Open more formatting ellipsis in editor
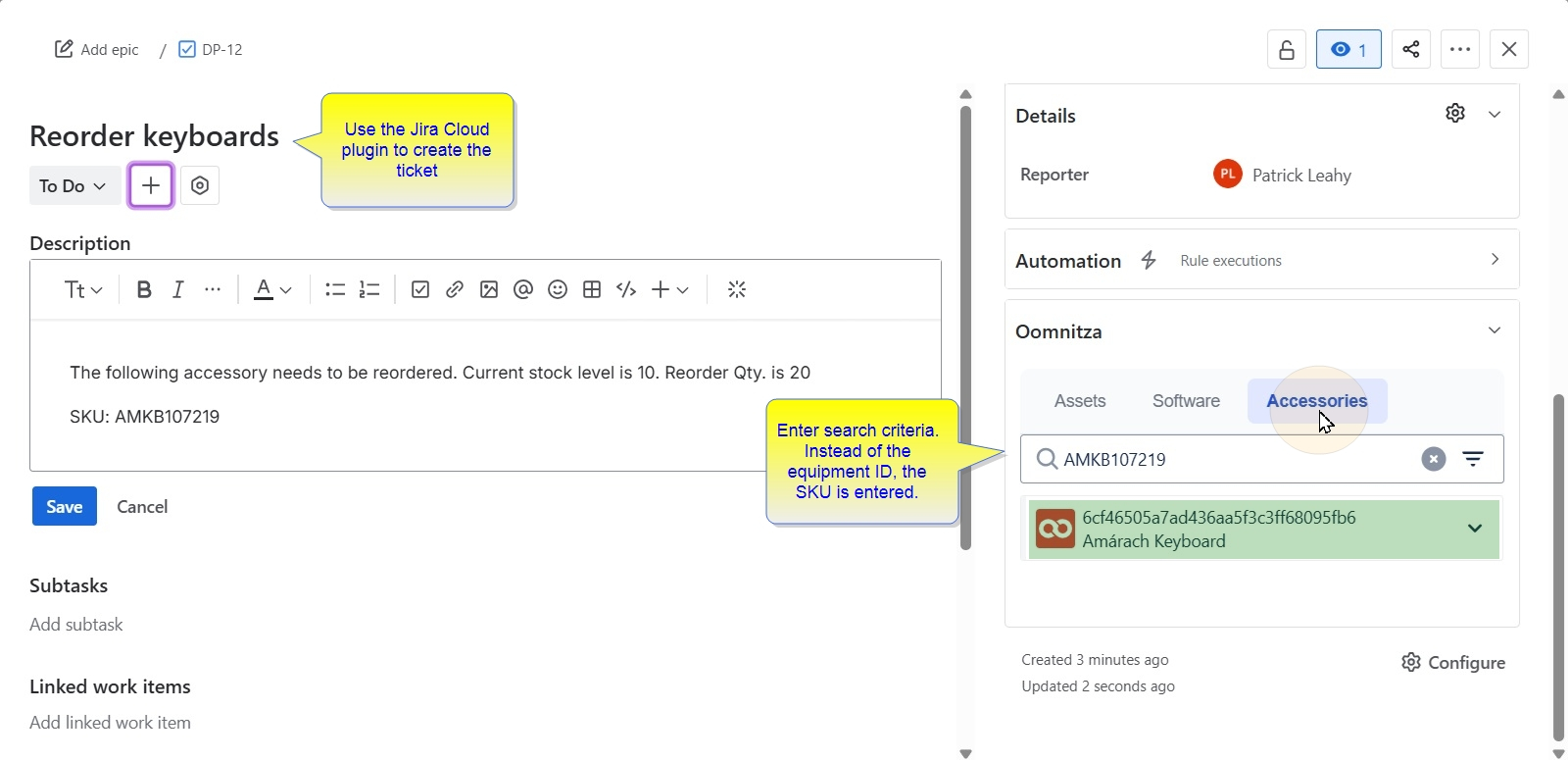The height and width of the screenshot is (760, 1568). (213, 289)
